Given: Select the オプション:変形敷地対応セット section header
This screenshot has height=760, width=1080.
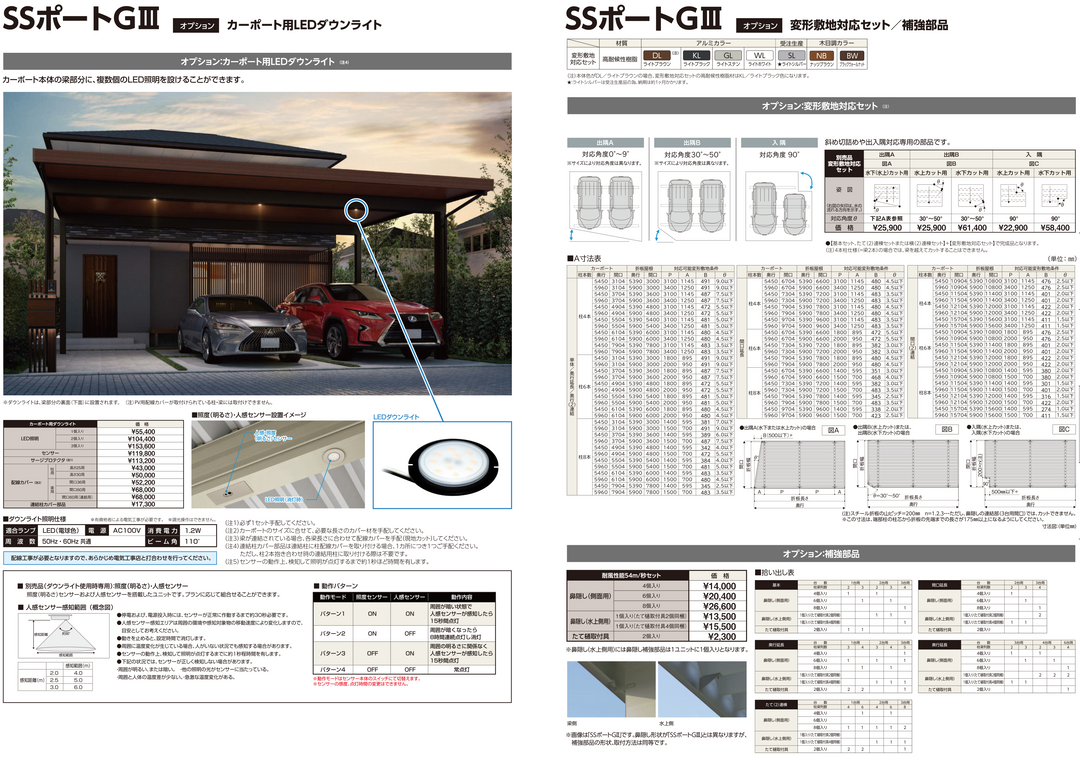Looking at the screenshot, I should point(820,106).
